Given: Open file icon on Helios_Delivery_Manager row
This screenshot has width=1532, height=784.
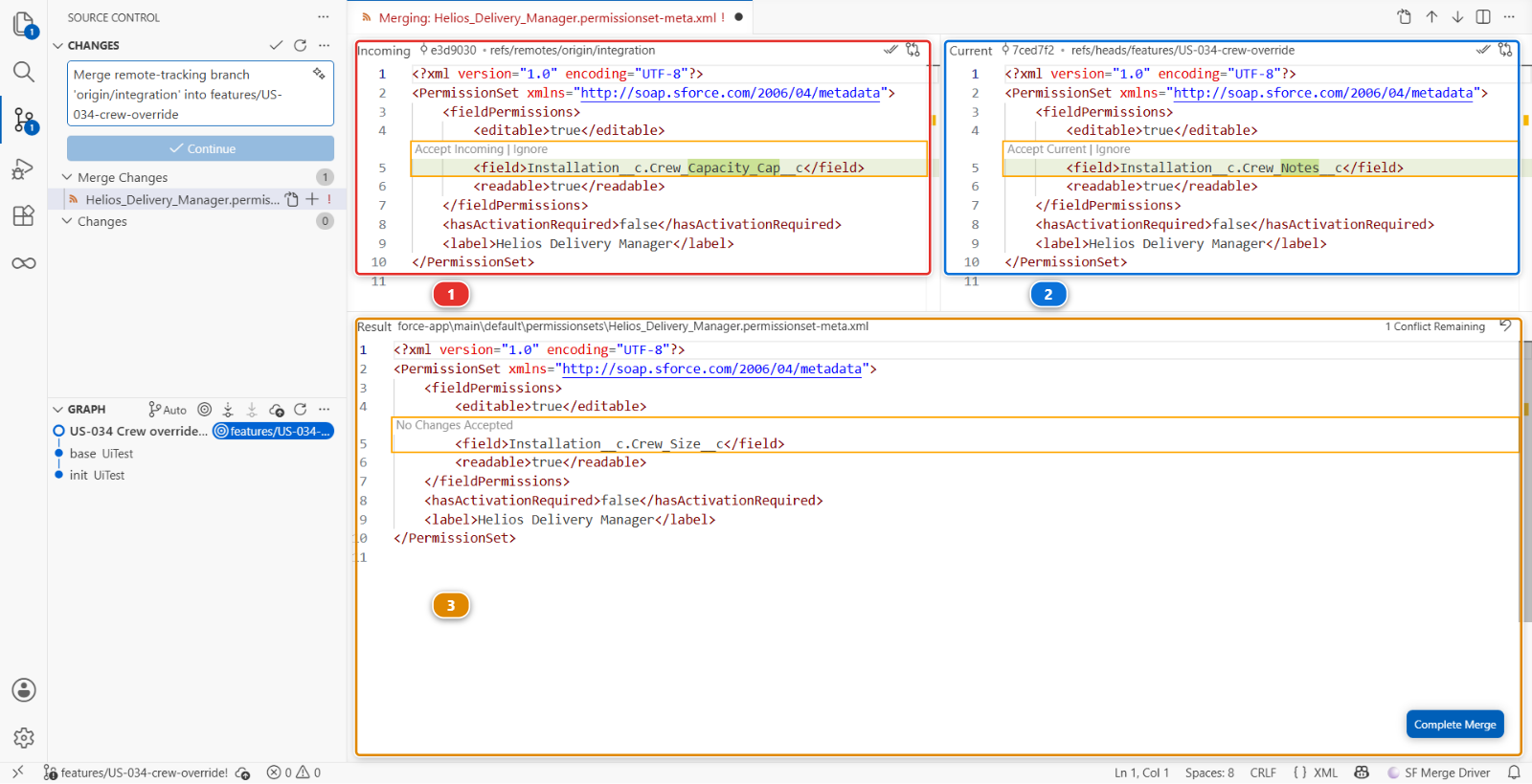Looking at the screenshot, I should coord(292,199).
